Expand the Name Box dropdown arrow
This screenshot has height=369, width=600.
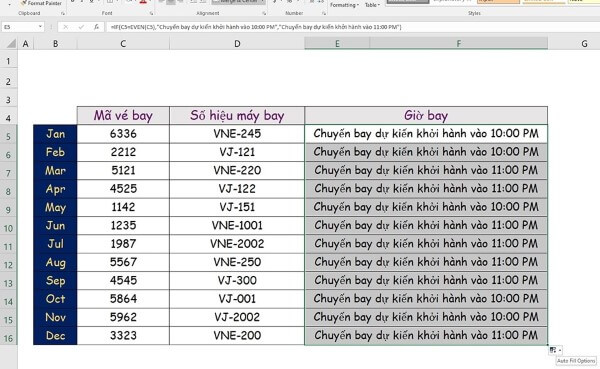(x=40, y=27)
